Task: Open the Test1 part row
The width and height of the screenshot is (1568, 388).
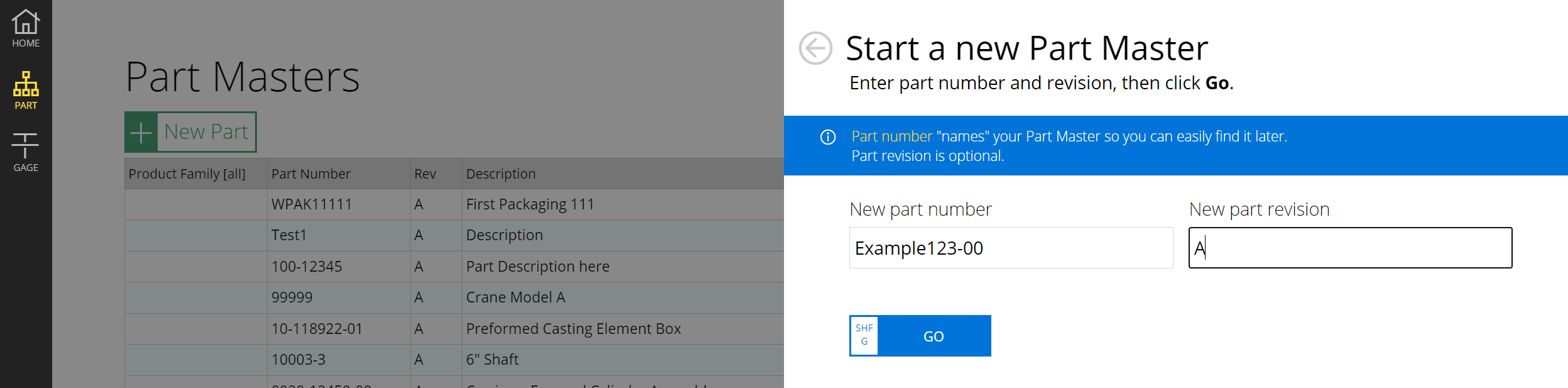Action: point(289,235)
